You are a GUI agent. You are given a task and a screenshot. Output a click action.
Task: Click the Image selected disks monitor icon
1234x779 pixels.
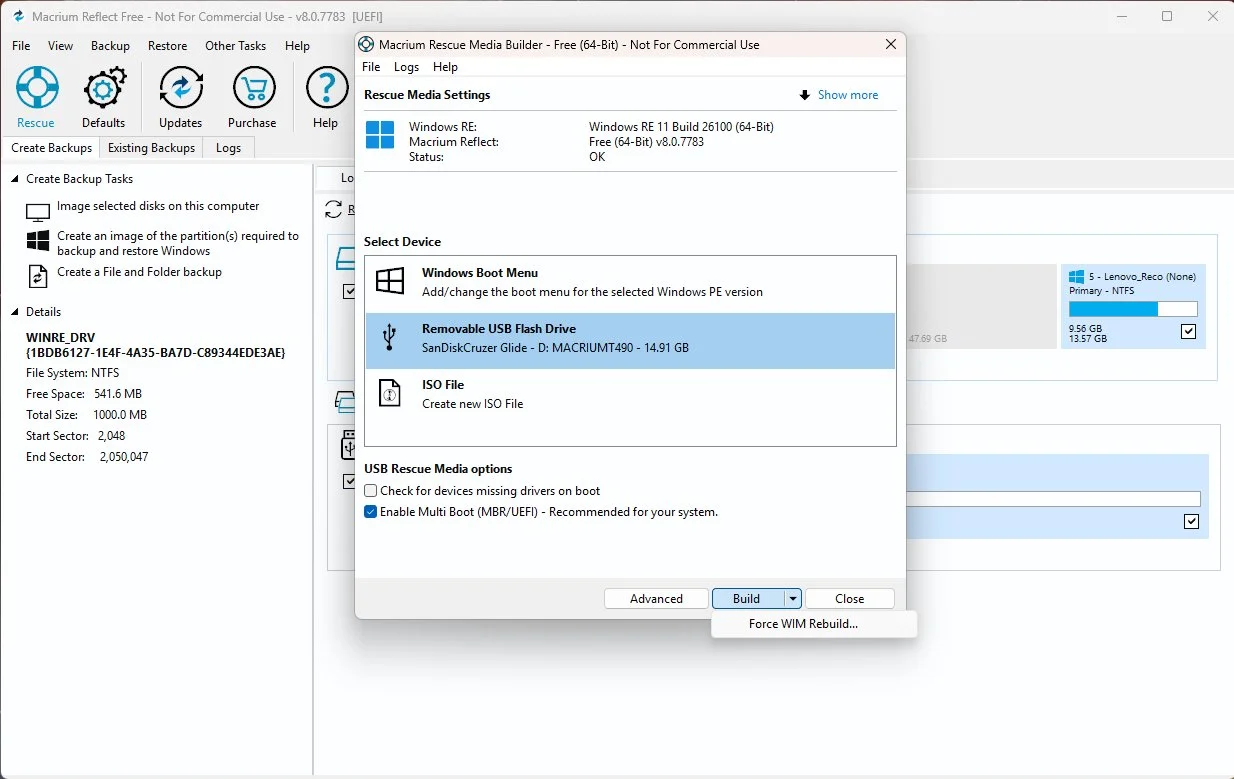(38, 212)
